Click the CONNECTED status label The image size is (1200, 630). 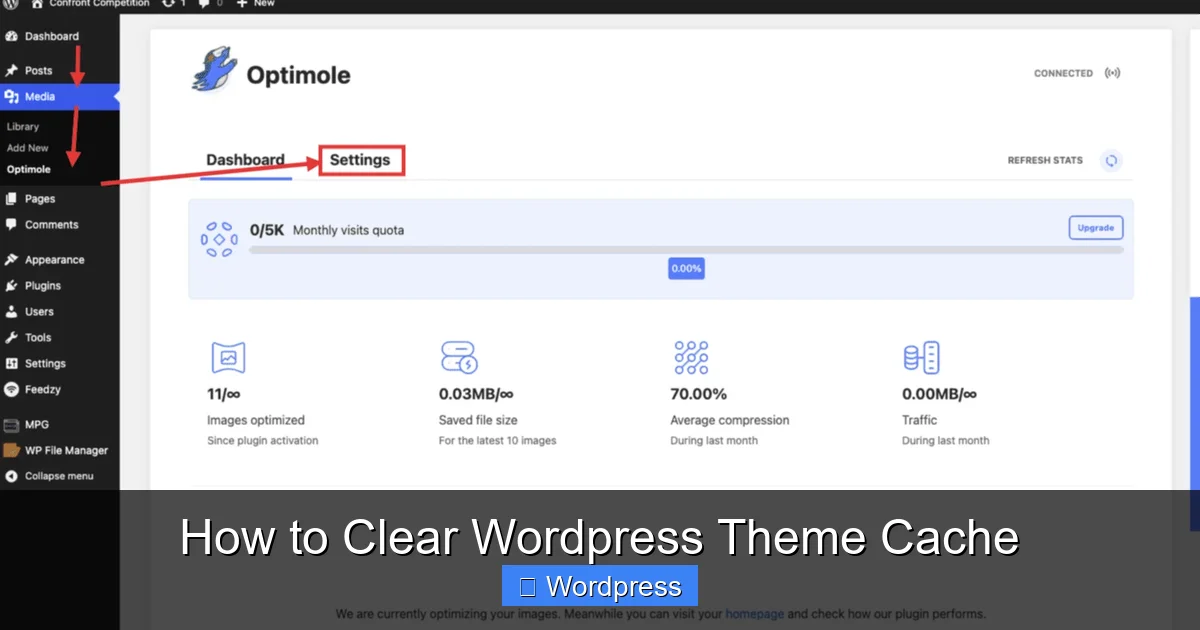[x=1063, y=73]
